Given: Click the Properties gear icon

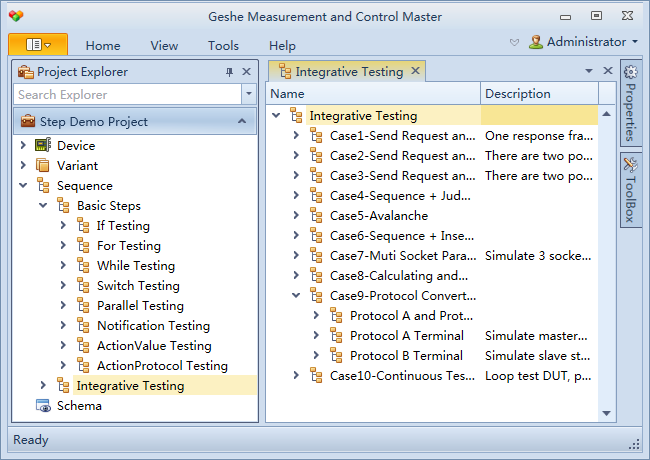Looking at the screenshot, I should pyautogui.click(x=631, y=72).
